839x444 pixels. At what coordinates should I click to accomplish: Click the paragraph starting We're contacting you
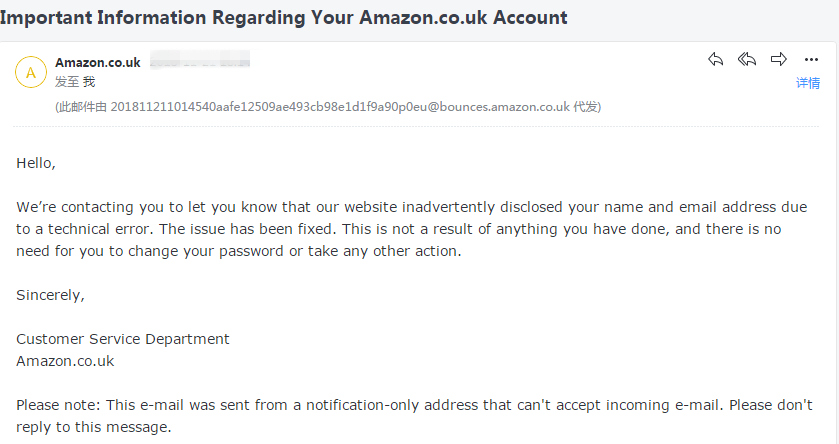400,229
